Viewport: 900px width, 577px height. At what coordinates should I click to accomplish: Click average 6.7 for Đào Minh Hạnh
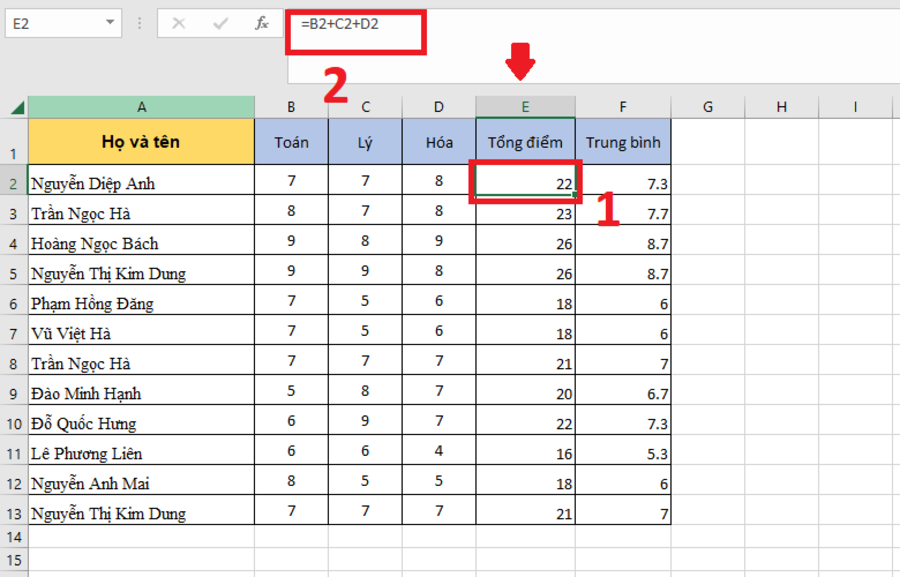[623, 390]
